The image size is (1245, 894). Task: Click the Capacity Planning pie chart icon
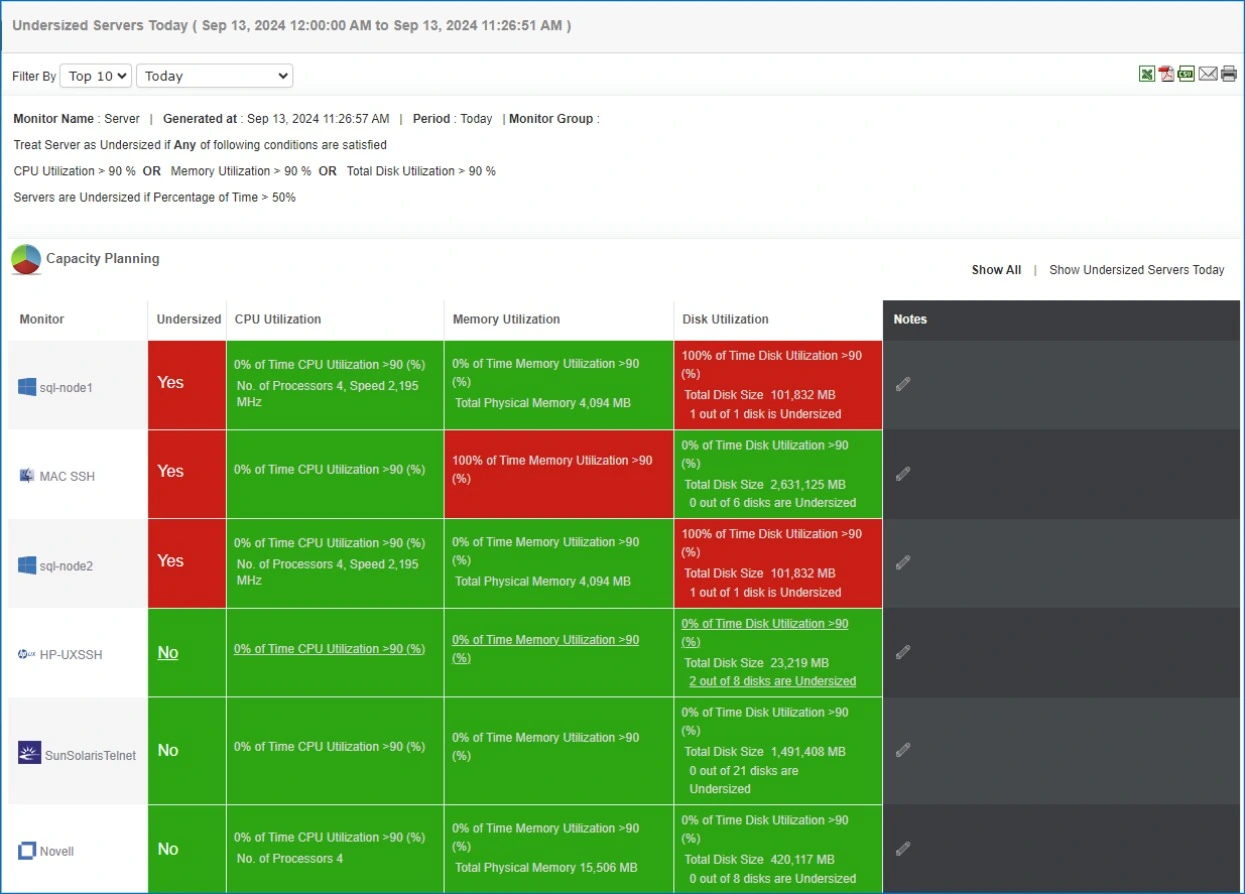point(26,258)
